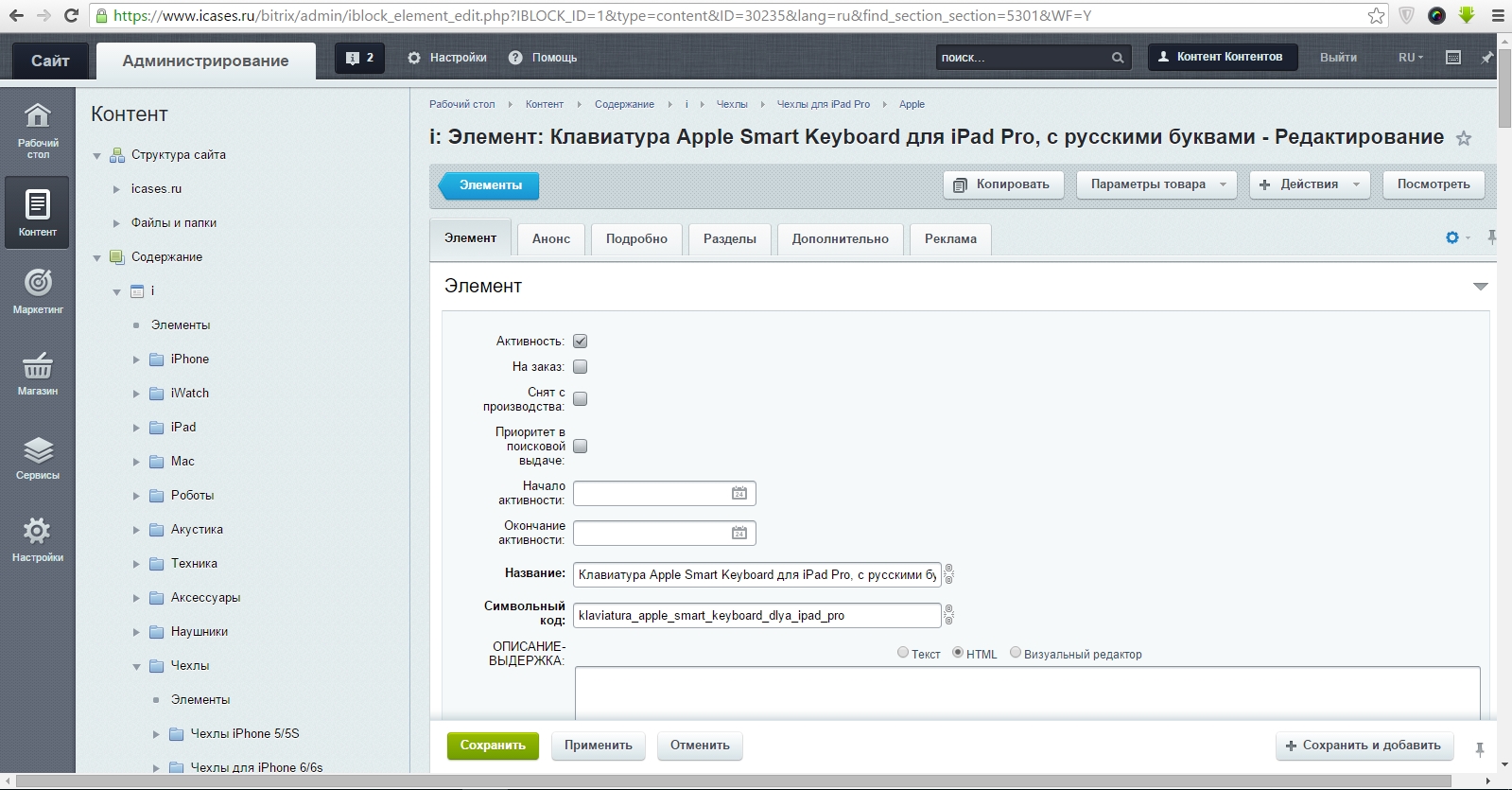Expand the Файлы и папки node
This screenshot has height=790, width=1512.
tap(116, 223)
